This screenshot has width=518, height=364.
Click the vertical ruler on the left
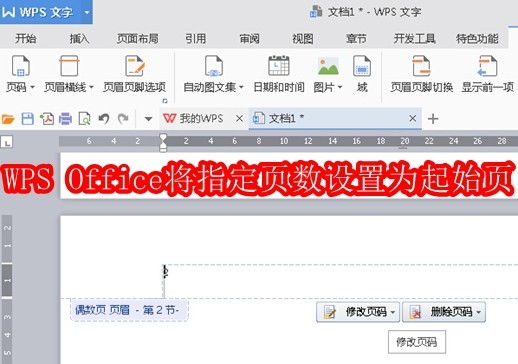coord(7,289)
